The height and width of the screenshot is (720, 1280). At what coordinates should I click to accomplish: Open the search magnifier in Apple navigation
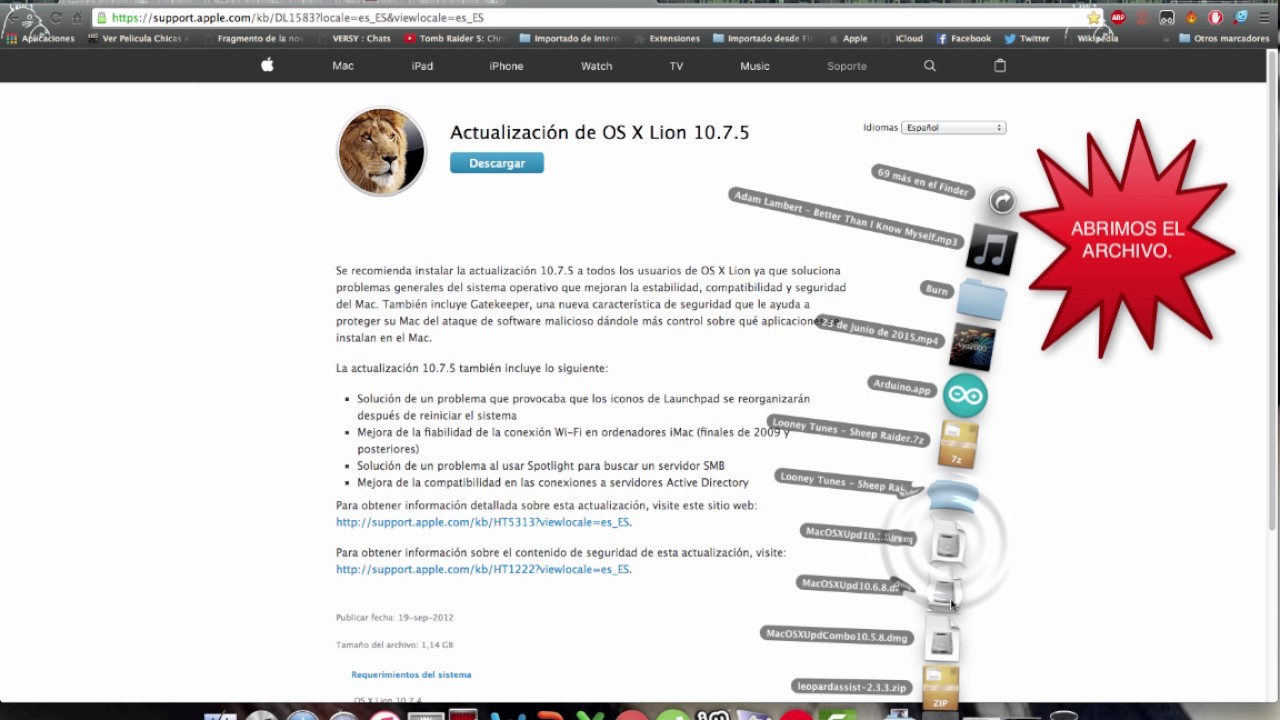coord(930,66)
